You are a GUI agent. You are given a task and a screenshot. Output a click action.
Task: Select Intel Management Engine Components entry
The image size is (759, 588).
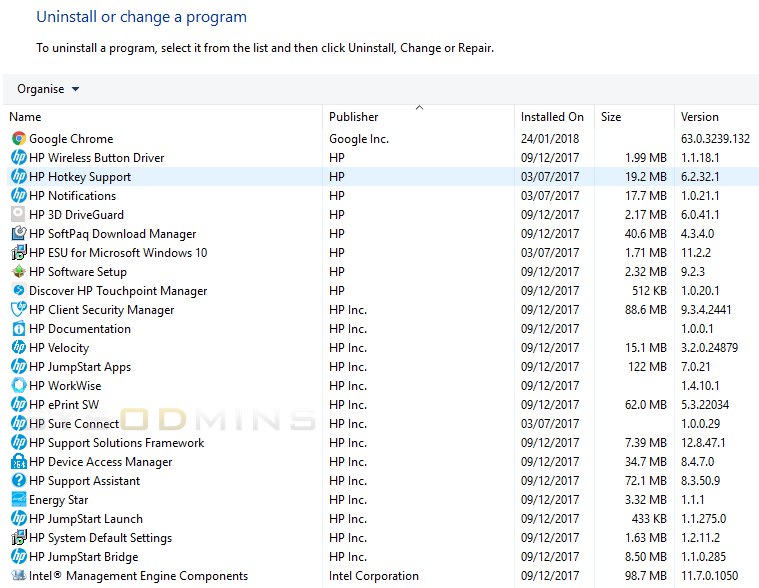coord(138,575)
